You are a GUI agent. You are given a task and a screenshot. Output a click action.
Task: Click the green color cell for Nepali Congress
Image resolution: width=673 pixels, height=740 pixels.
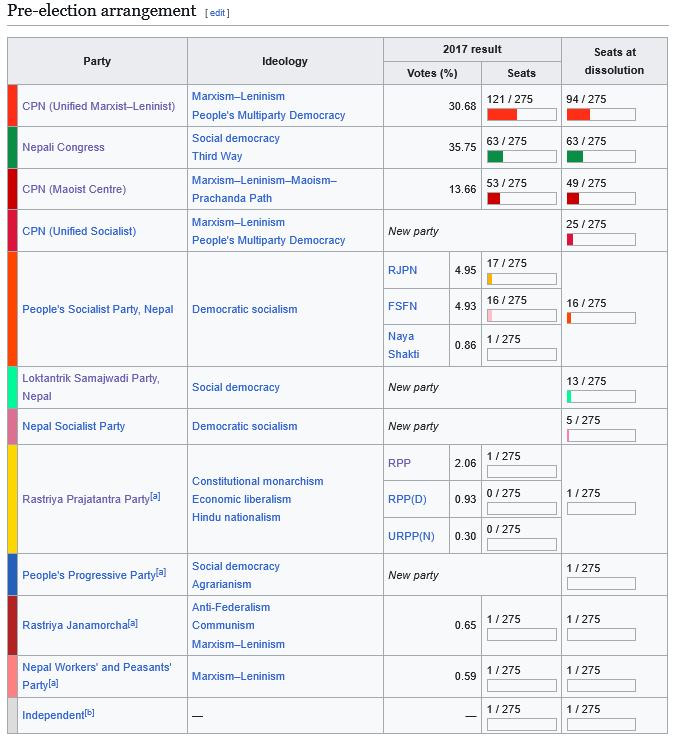tap(13, 147)
